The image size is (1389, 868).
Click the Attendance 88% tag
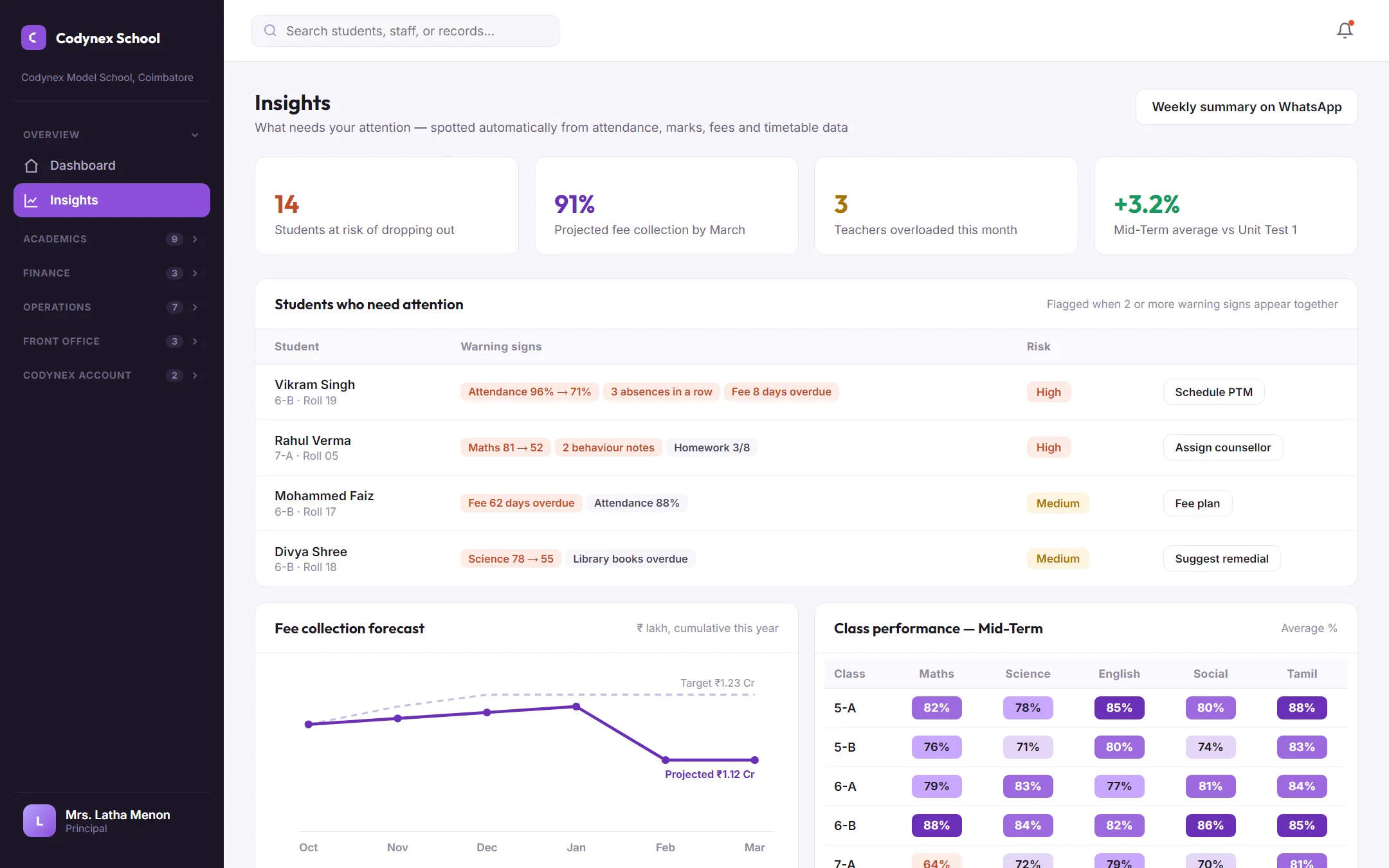(x=637, y=503)
